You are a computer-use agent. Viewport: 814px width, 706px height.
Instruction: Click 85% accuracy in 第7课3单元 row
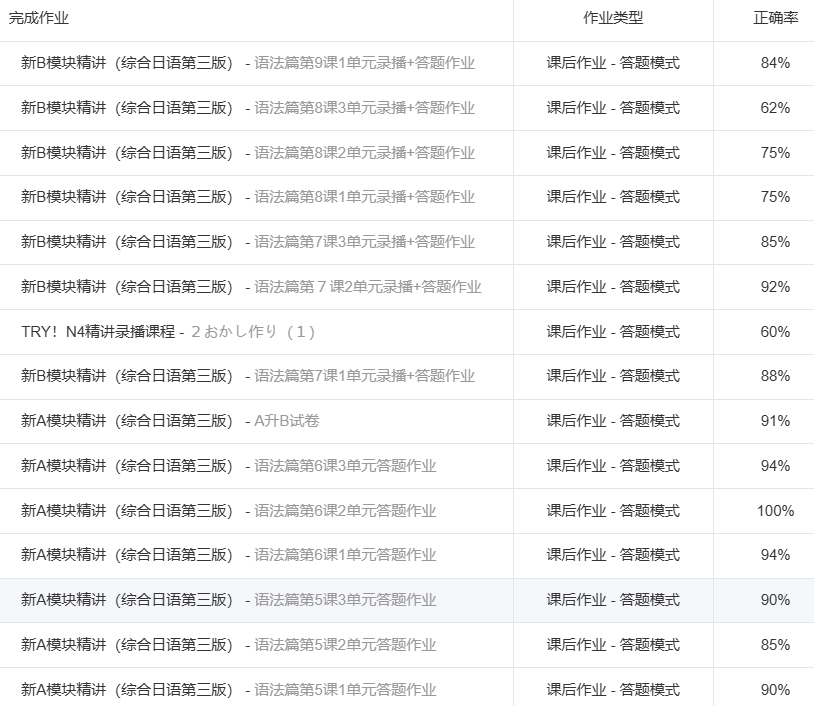[775, 242]
